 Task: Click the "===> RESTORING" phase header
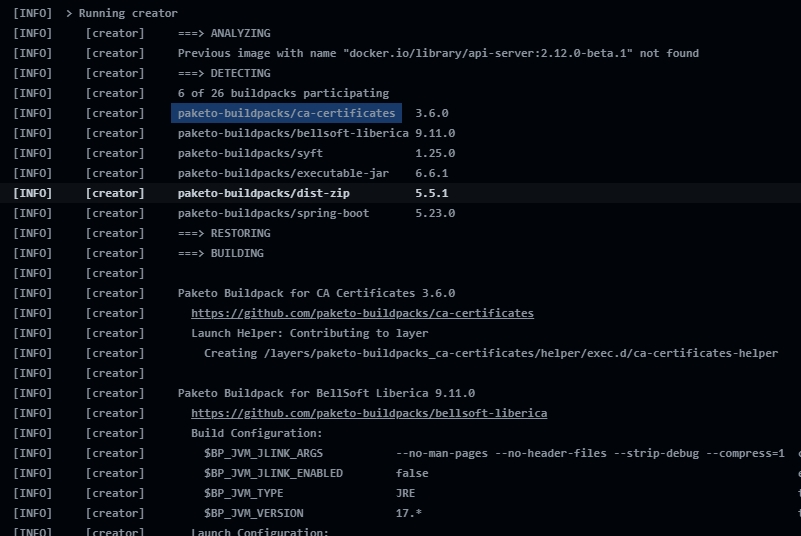(224, 233)
